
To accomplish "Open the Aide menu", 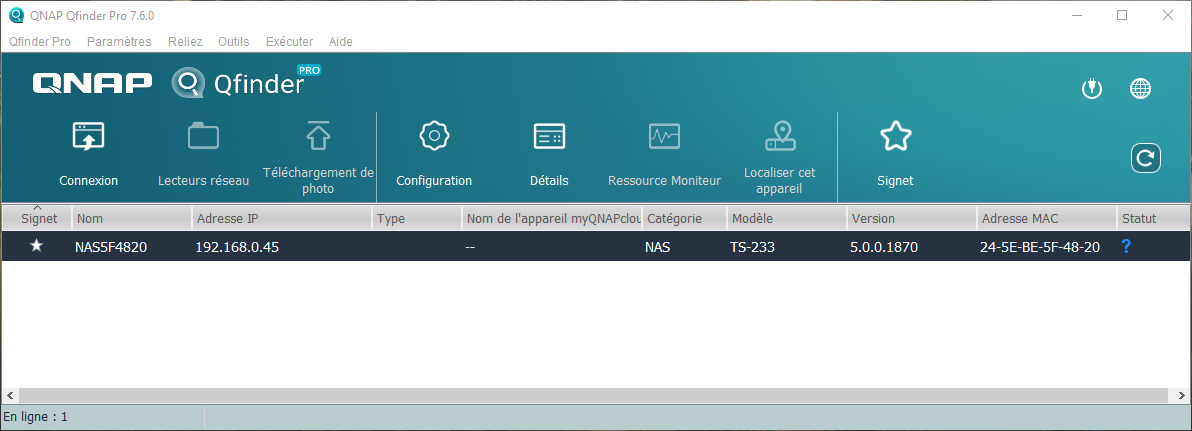I will point(341,42).
